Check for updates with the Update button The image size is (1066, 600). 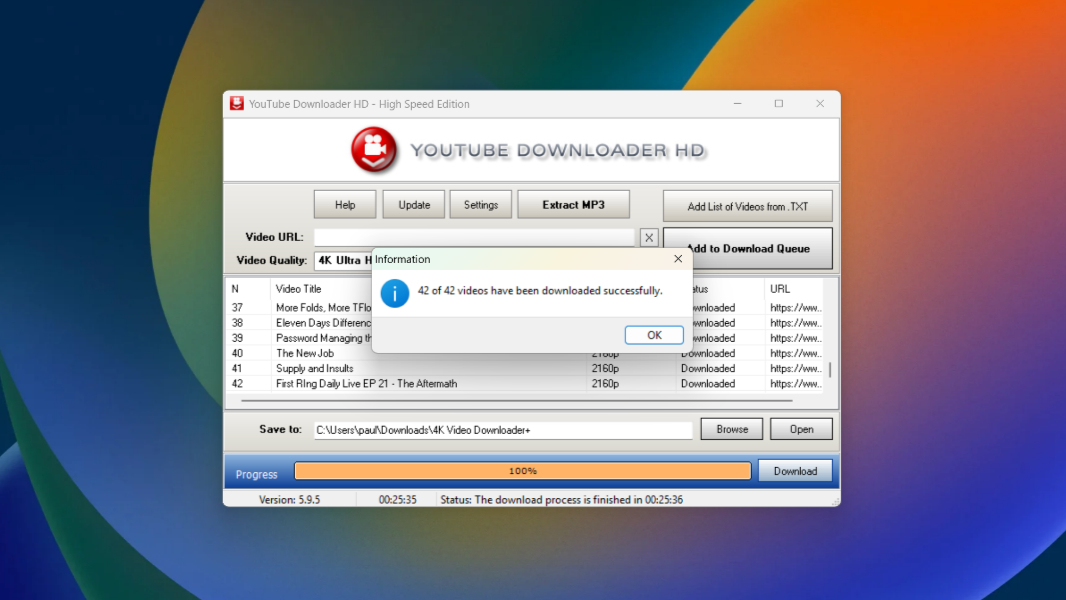[413, 204]
